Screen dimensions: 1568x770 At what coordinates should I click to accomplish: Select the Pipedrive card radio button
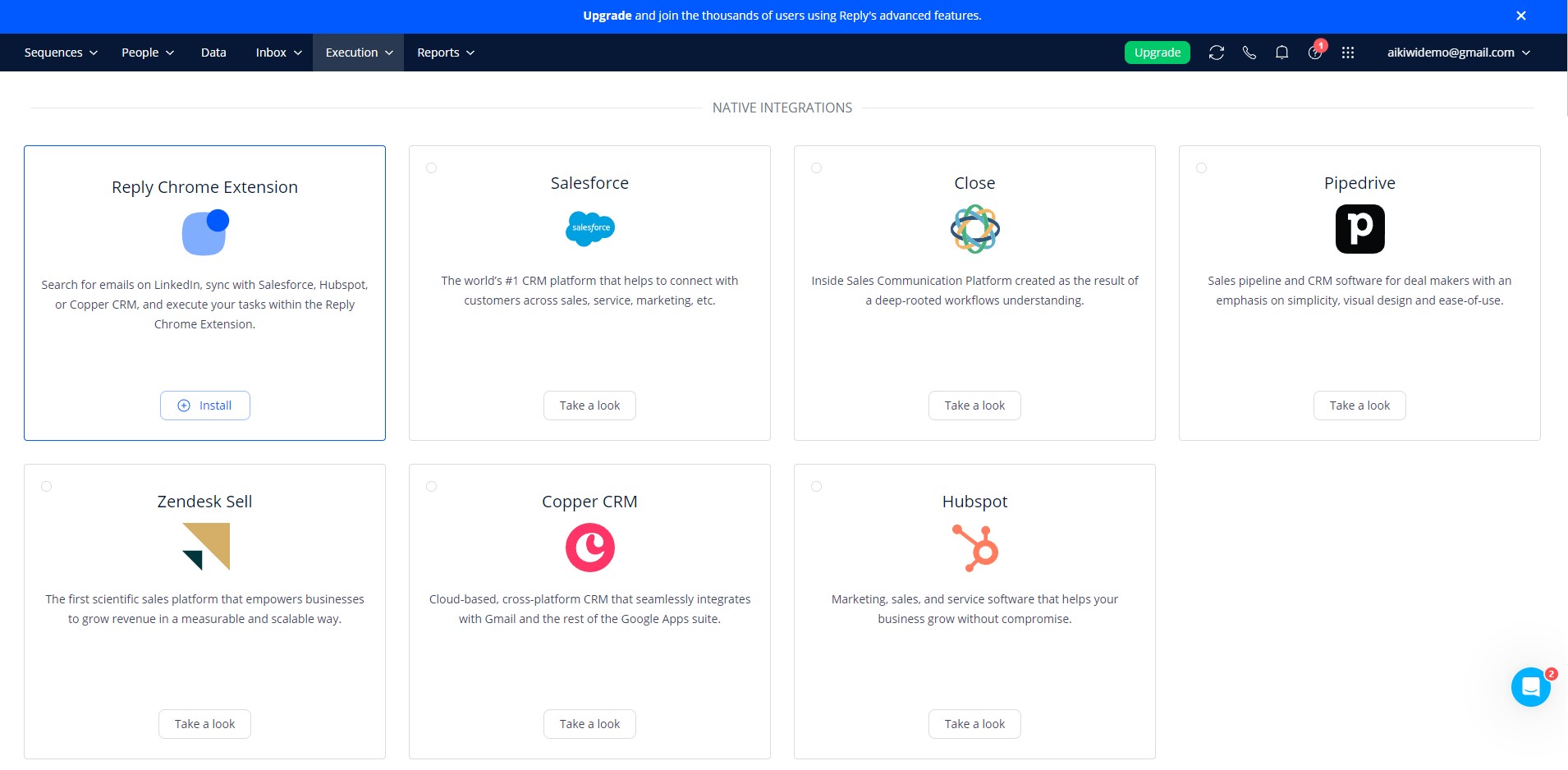point(1202,168)
